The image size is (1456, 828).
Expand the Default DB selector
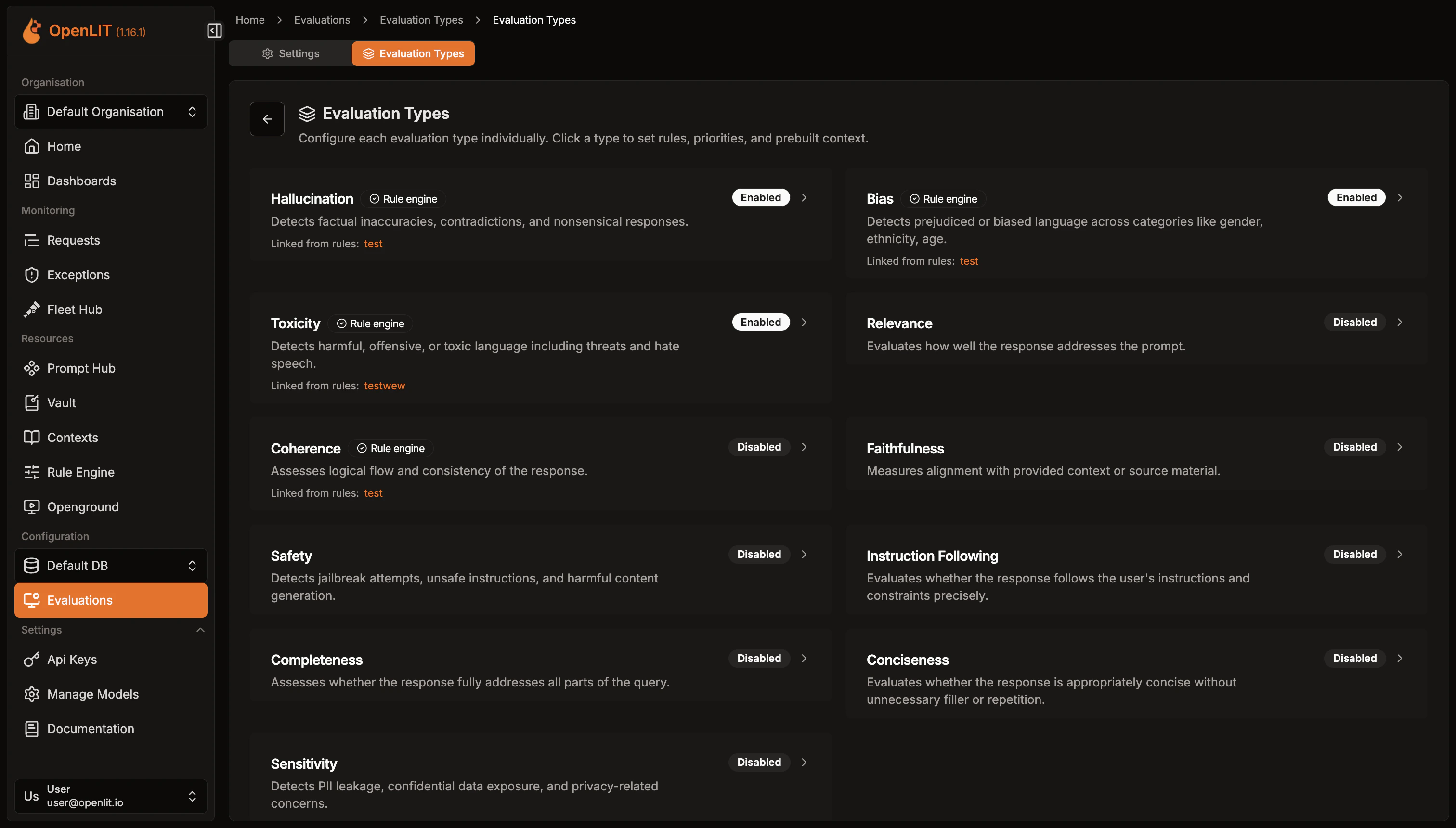[111, 565]
